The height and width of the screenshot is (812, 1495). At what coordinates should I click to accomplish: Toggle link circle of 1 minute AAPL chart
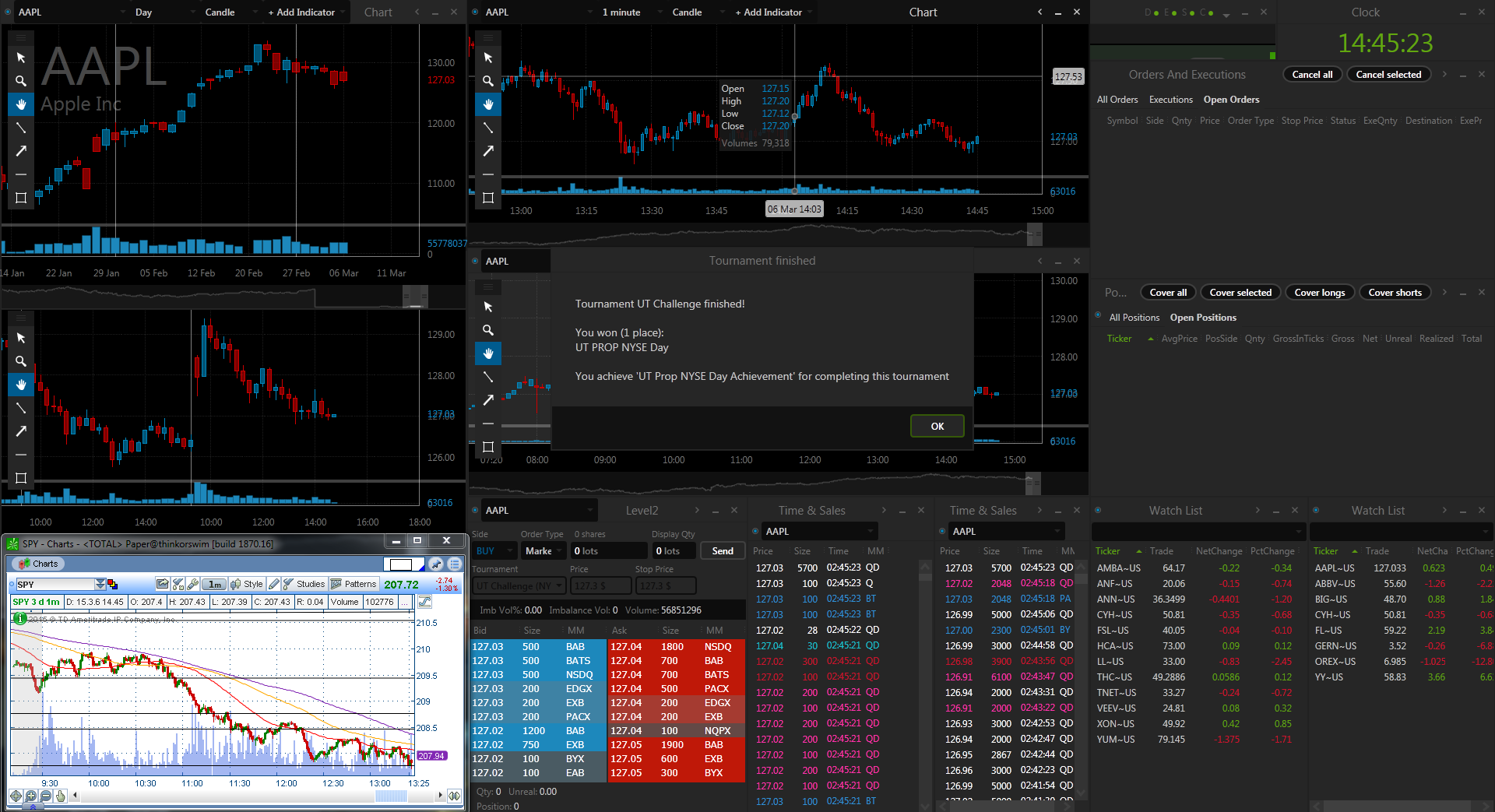pyautogui.click(x=475, y=12)
